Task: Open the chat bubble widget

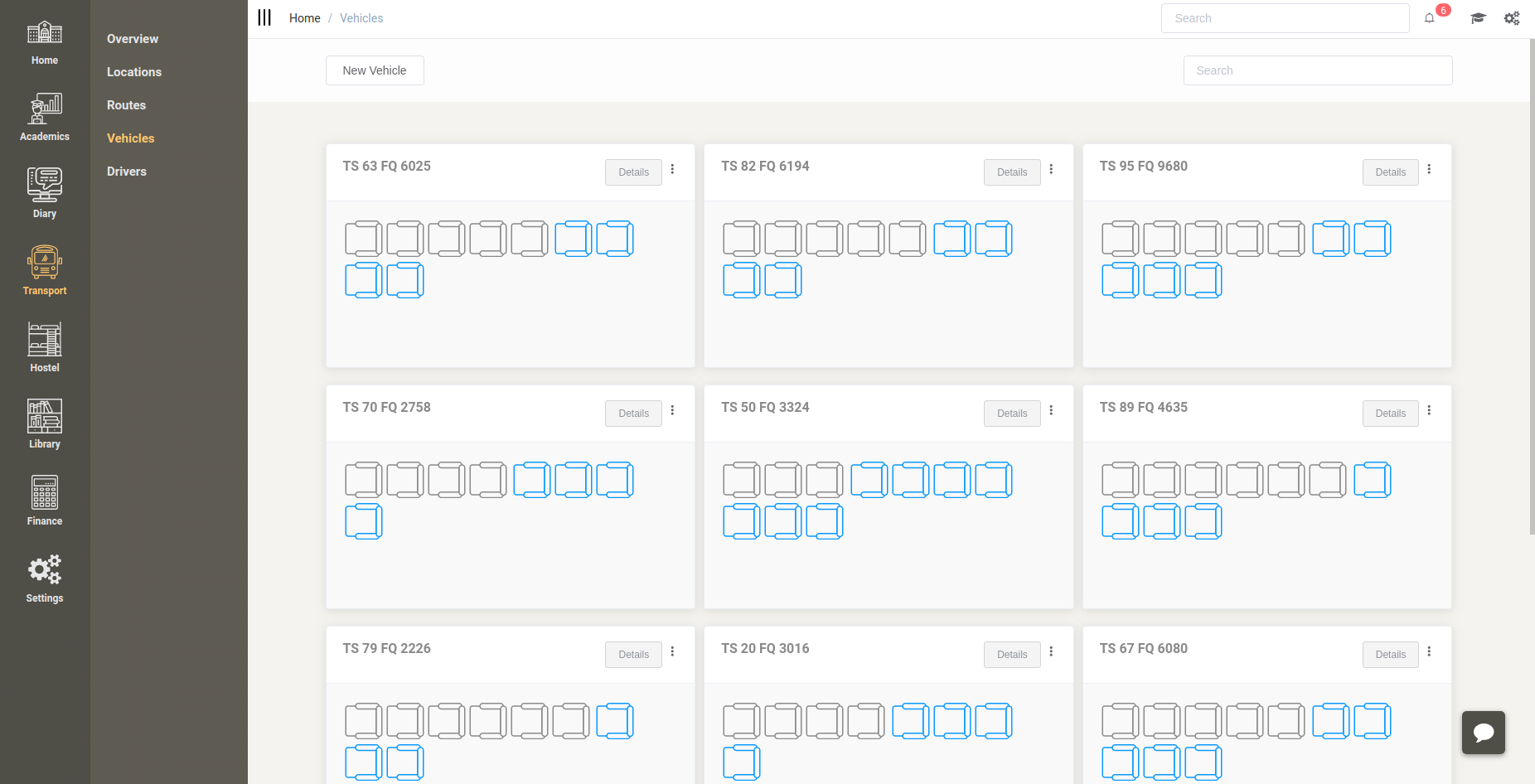Action: pos(1483,733)
